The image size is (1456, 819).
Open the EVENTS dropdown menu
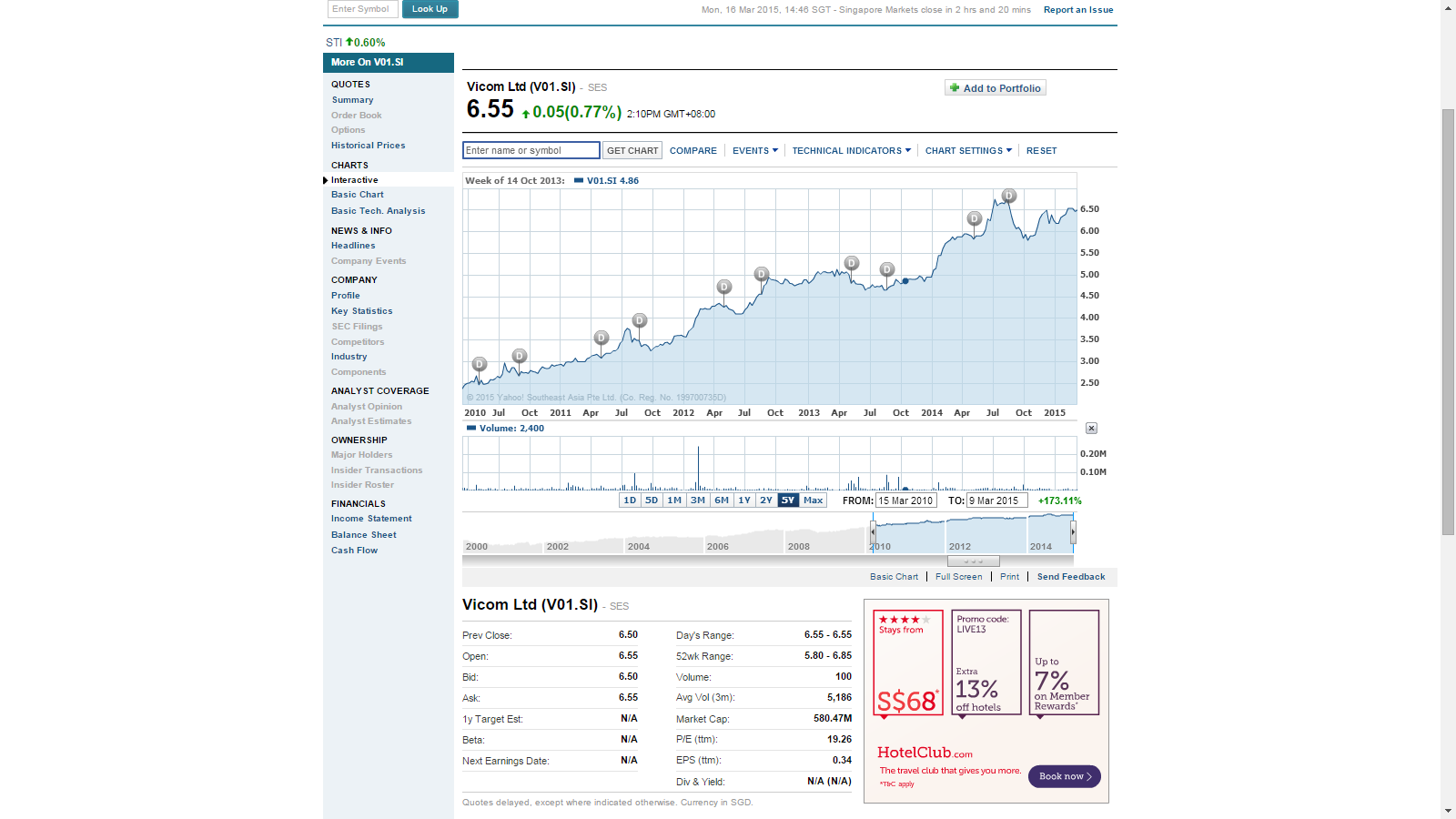click(755, 151)
